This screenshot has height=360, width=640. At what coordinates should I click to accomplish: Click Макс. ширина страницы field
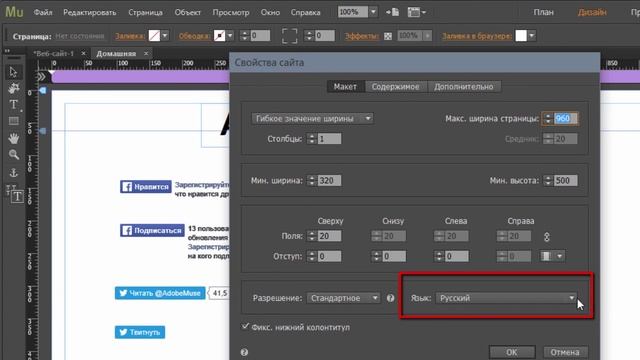pyautogui.click(x=565, y=118)
